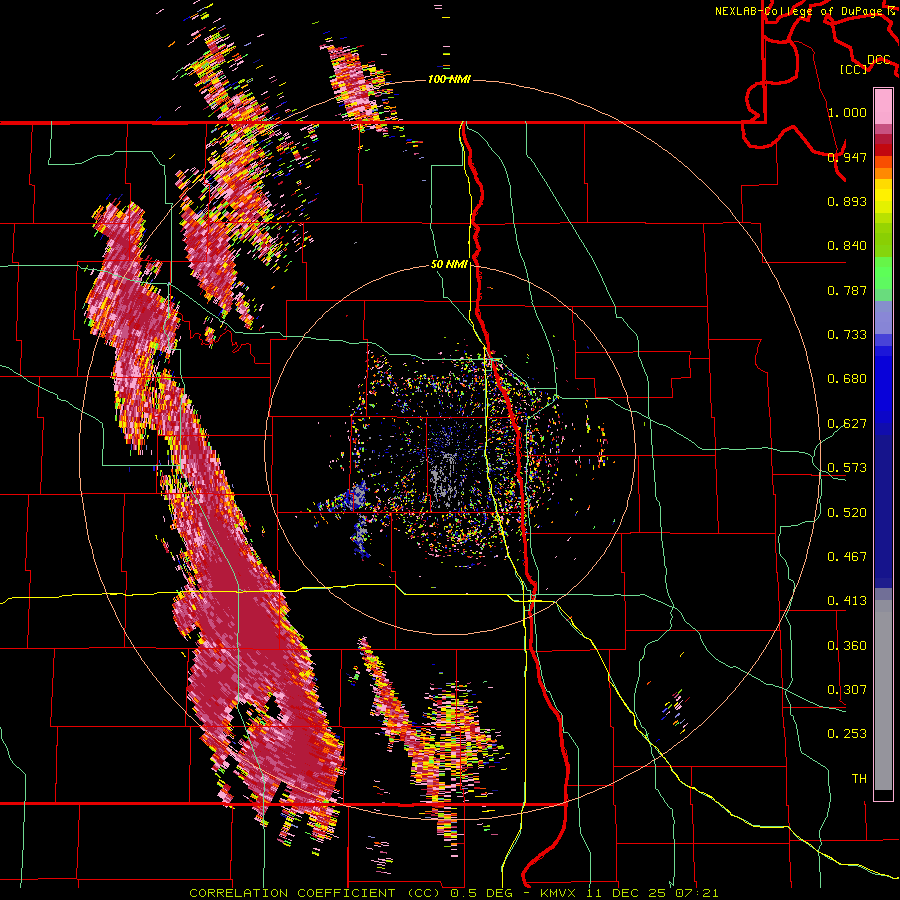Image resolution: width=900 pixels, height=900 pixels.
Task: Click the 0.787 scale value
Action: click(847, 290)
